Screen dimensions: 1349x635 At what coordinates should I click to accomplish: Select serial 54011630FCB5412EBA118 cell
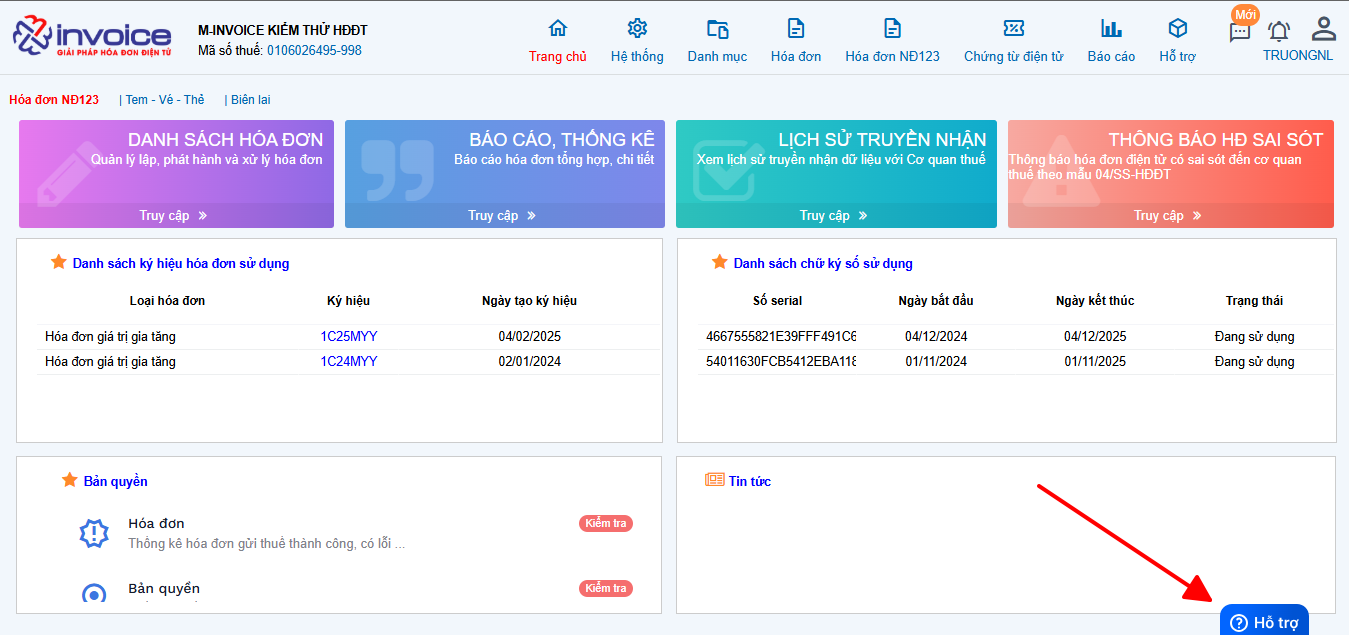click(781, 362)
